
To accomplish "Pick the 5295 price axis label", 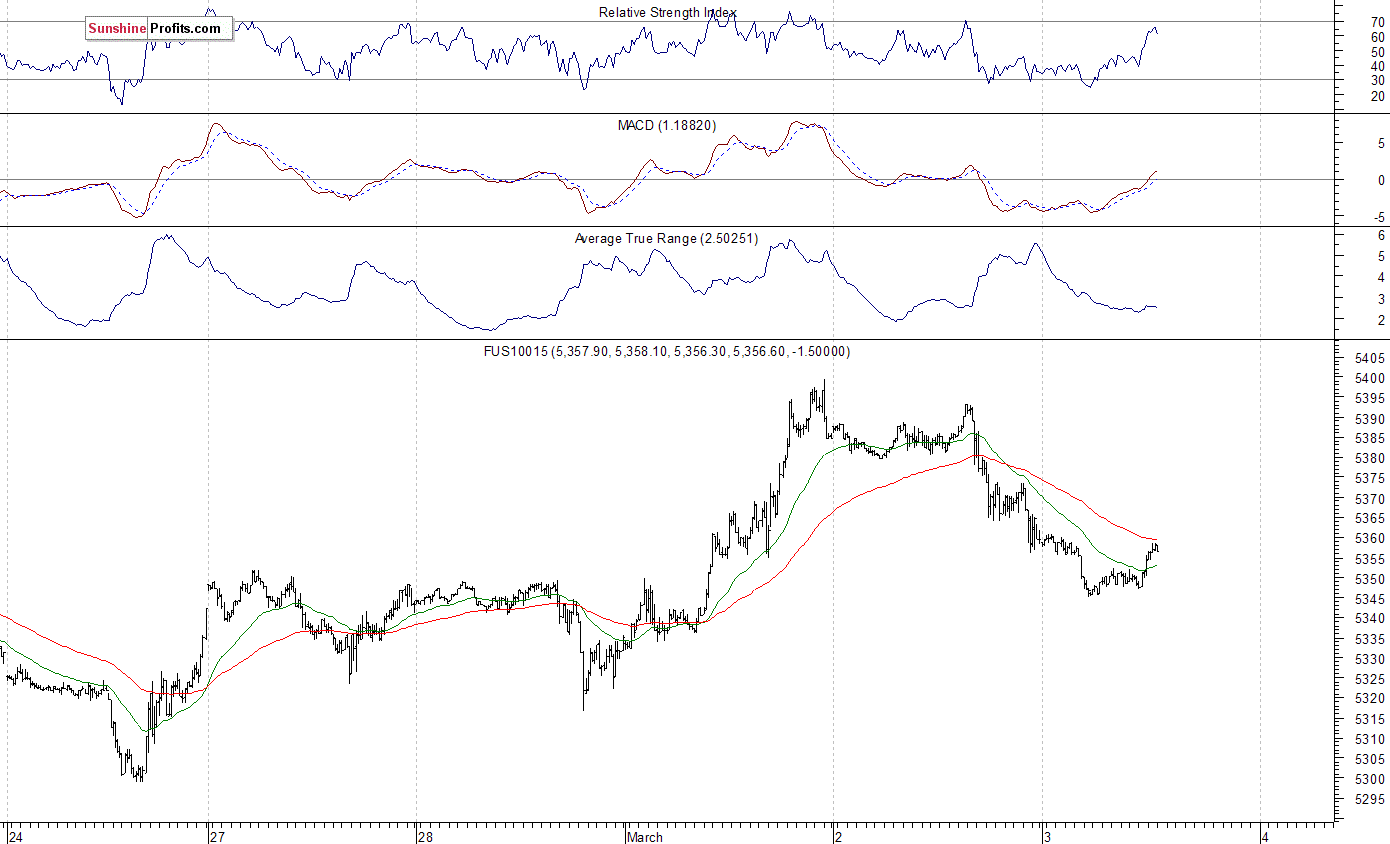I will pos(1370,799).
